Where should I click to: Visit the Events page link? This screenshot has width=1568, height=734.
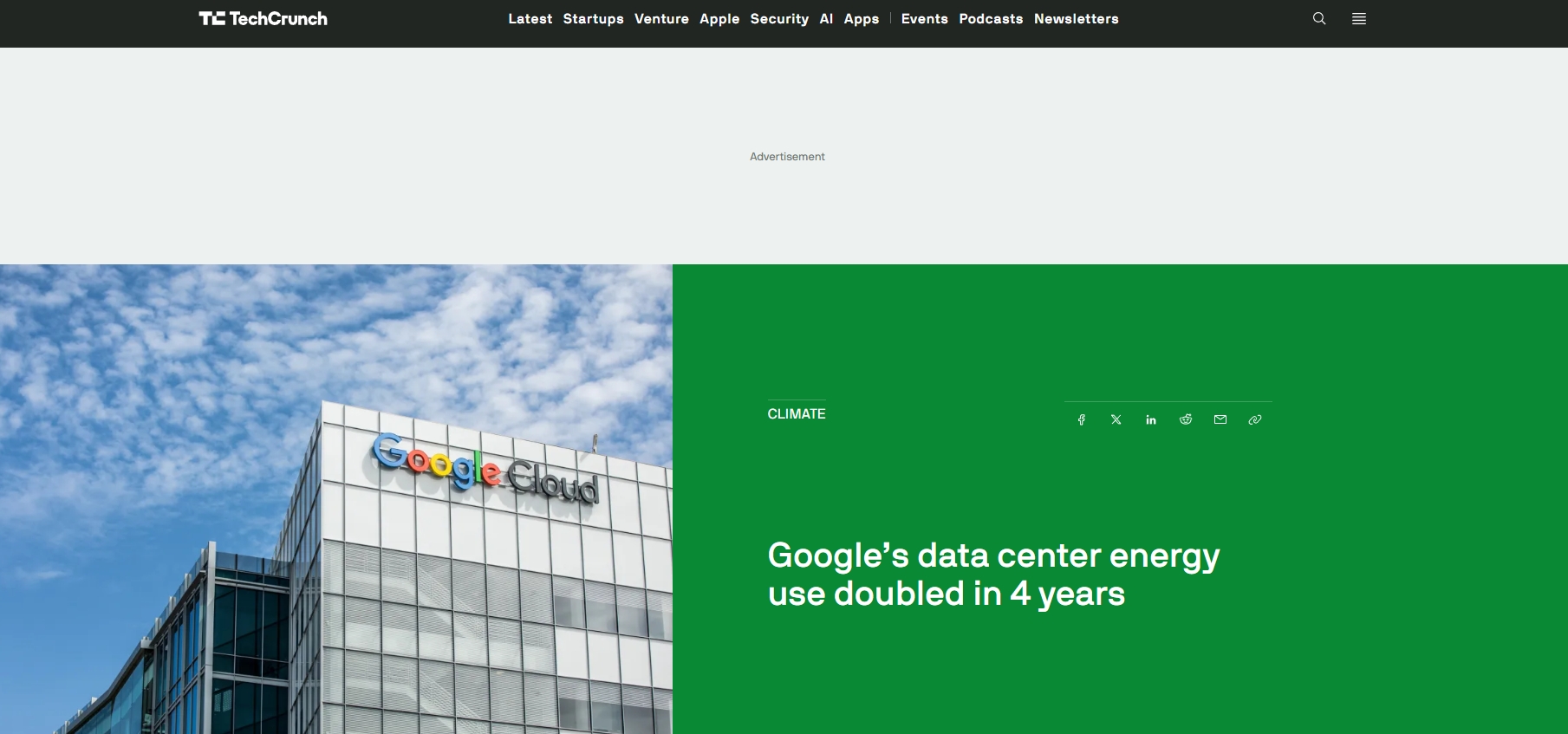pos(925,18)
